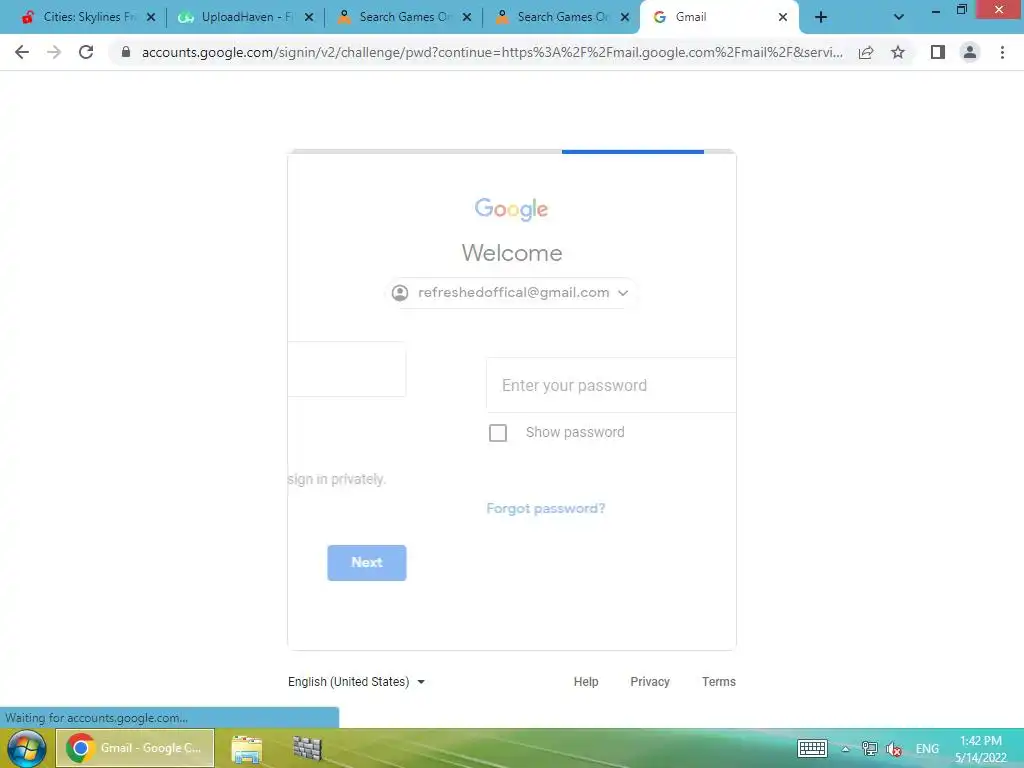
Task: Switch the ENG input language
Action: 927,749
